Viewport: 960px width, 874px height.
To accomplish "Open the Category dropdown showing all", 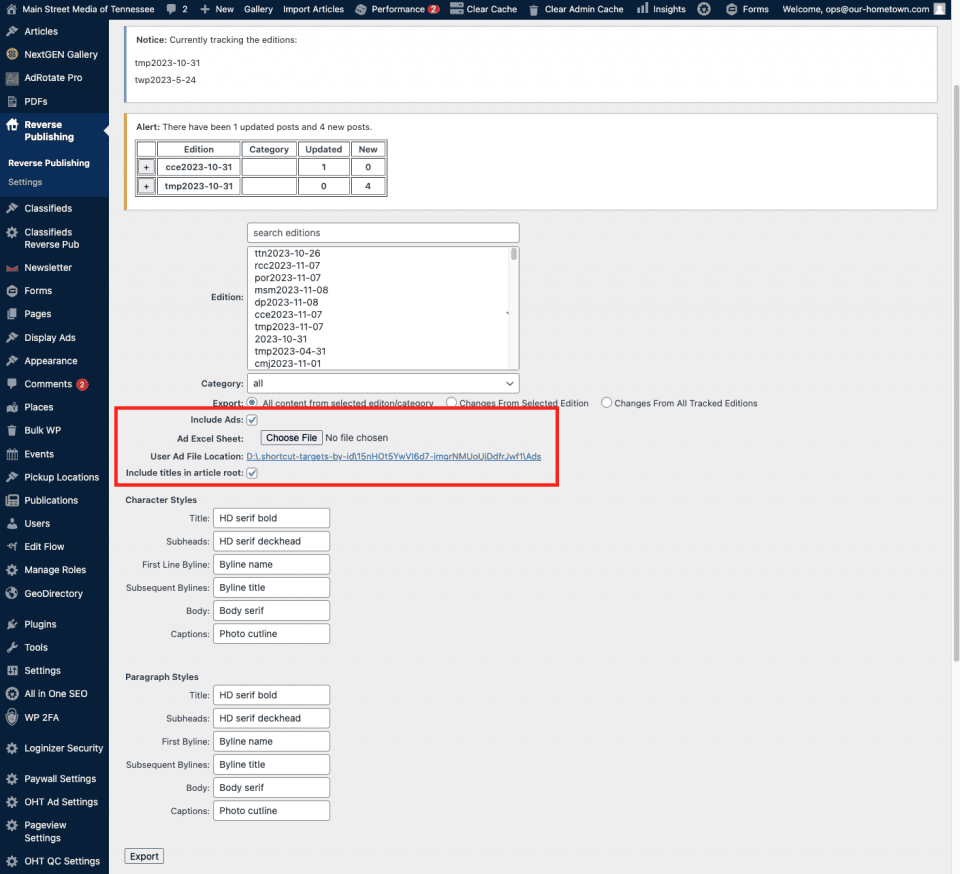I will tap(383, 383).
